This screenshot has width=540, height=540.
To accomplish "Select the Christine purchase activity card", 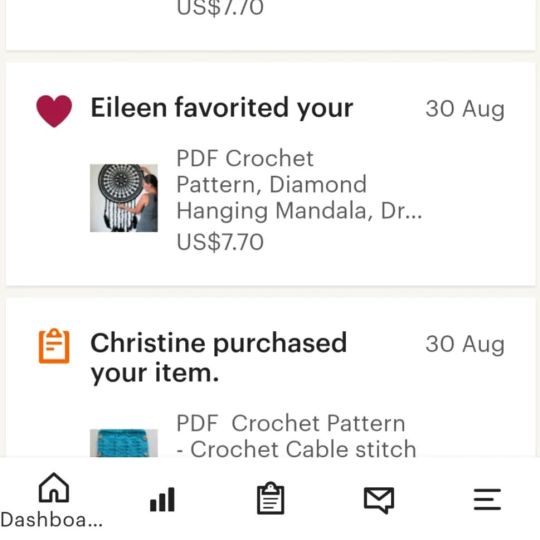I will [x=271, y=378].
